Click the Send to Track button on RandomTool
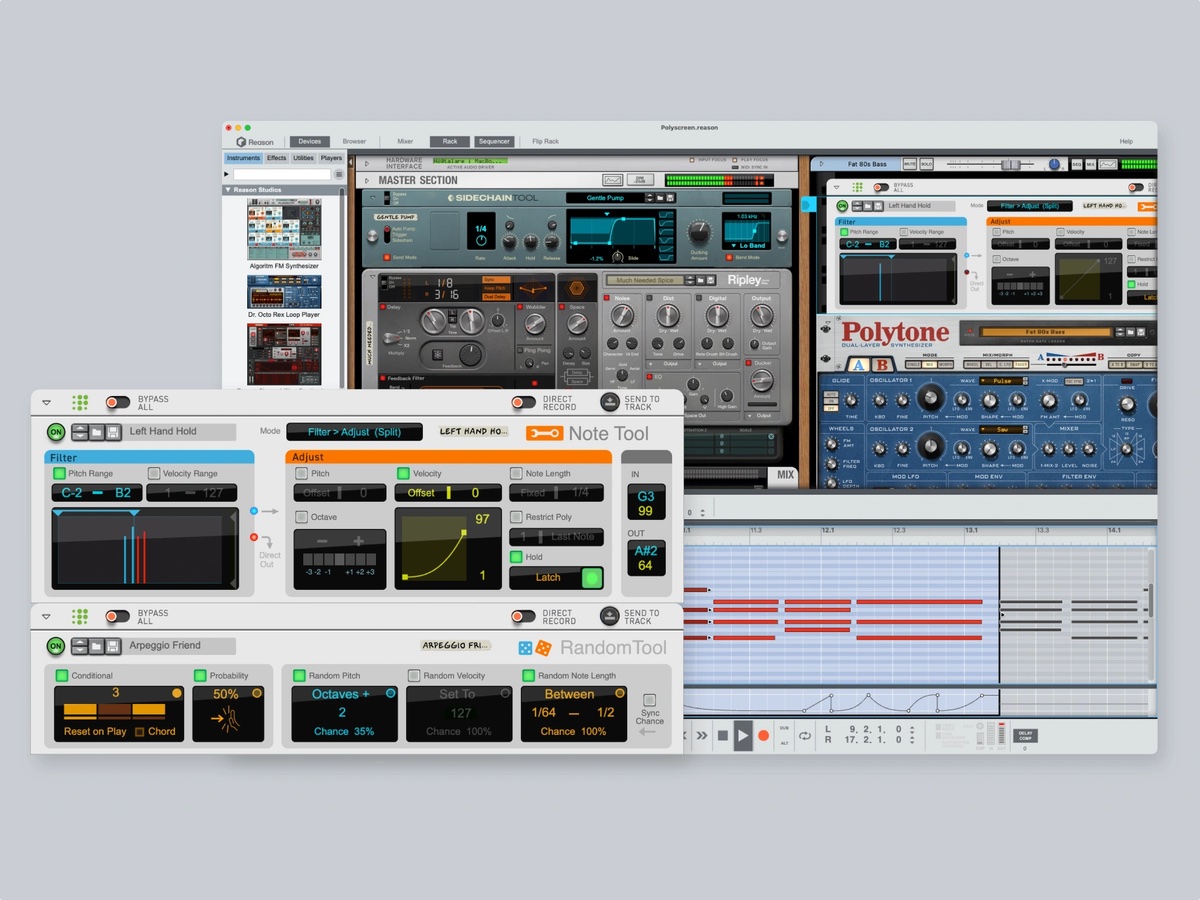Screen dimensions: 1200x900 (x=610, y=617)
